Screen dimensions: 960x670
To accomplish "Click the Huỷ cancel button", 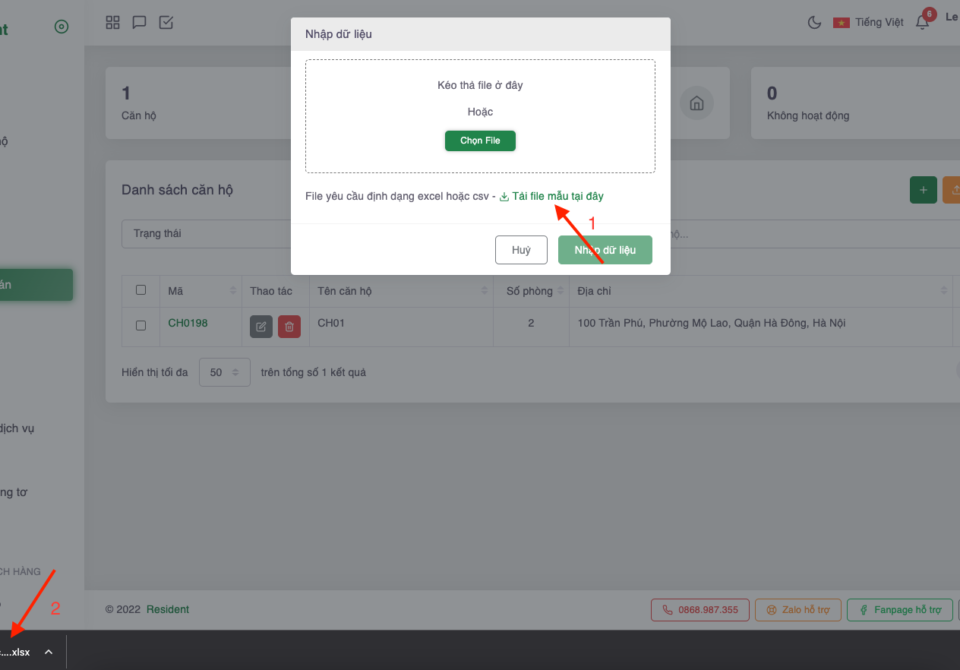I will coord(521,250).
